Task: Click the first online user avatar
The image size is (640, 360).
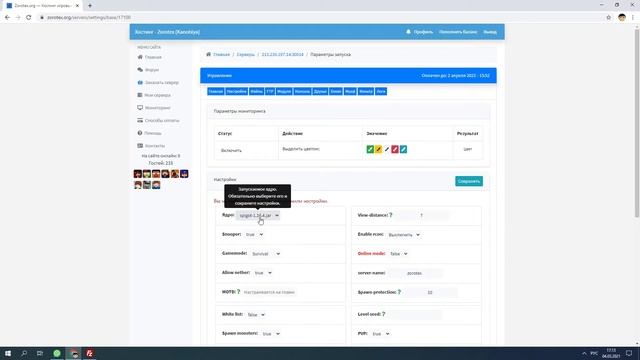Action: [138, 174]
